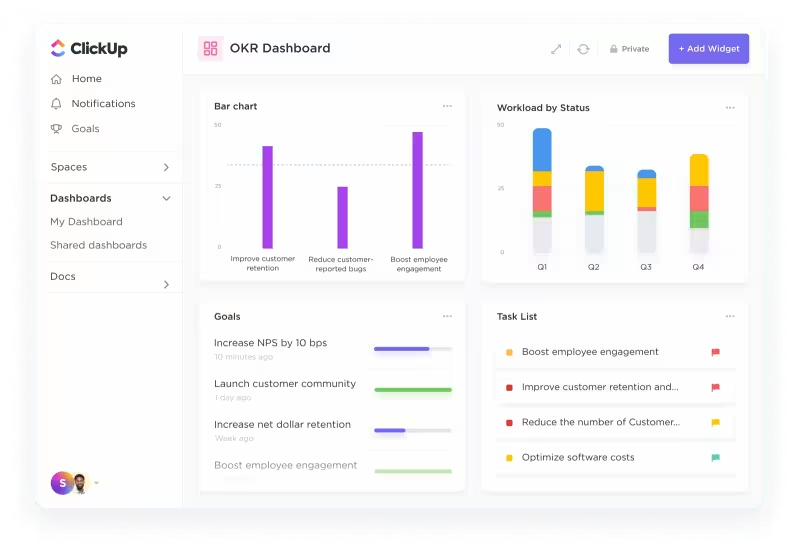This screenshot has width=800, height=555.
Task: Click the user photo avatar
Action: (x=80, y=483)
